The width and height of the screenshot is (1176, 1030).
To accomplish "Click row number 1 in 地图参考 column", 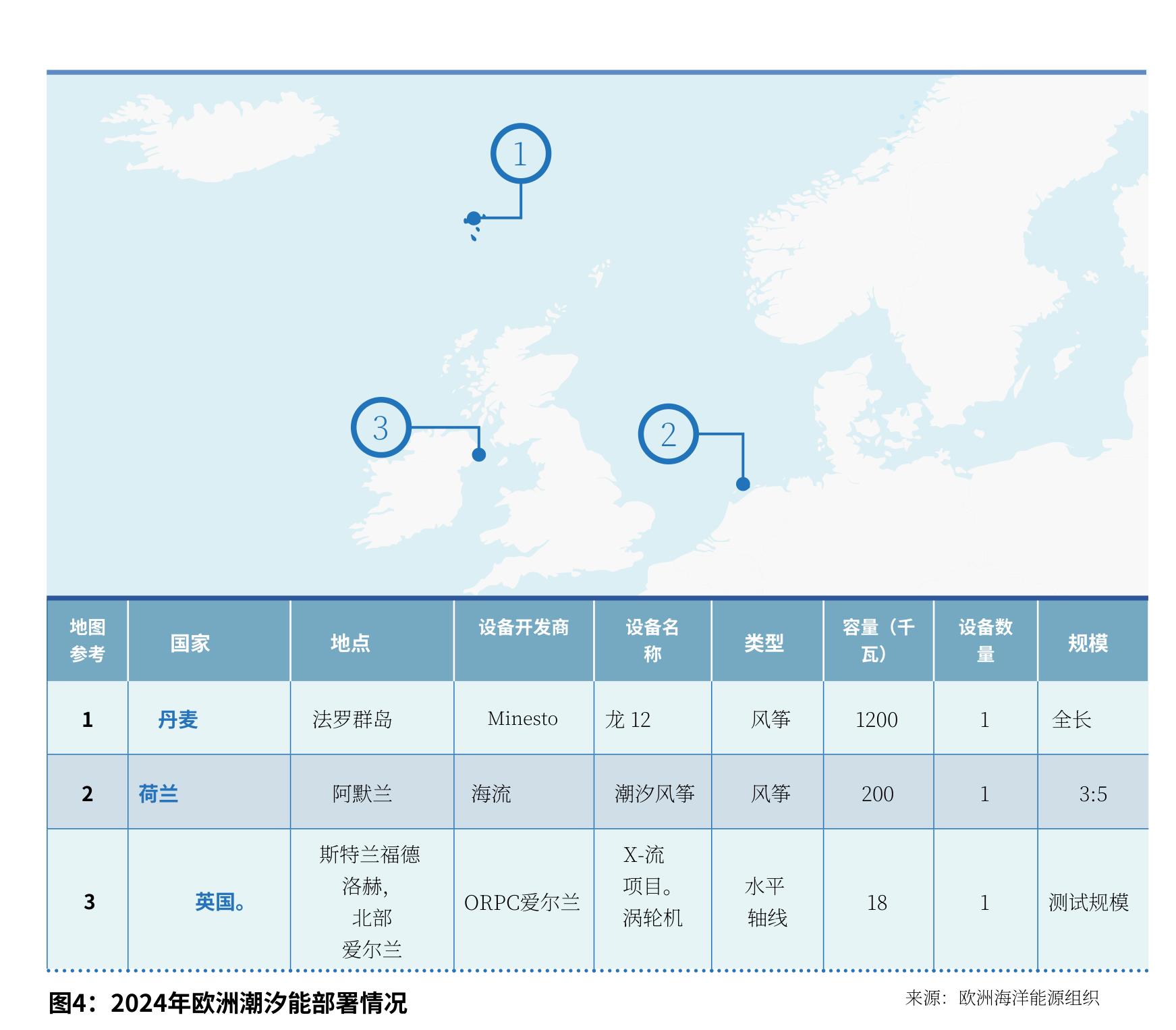I will pos(88,720).
